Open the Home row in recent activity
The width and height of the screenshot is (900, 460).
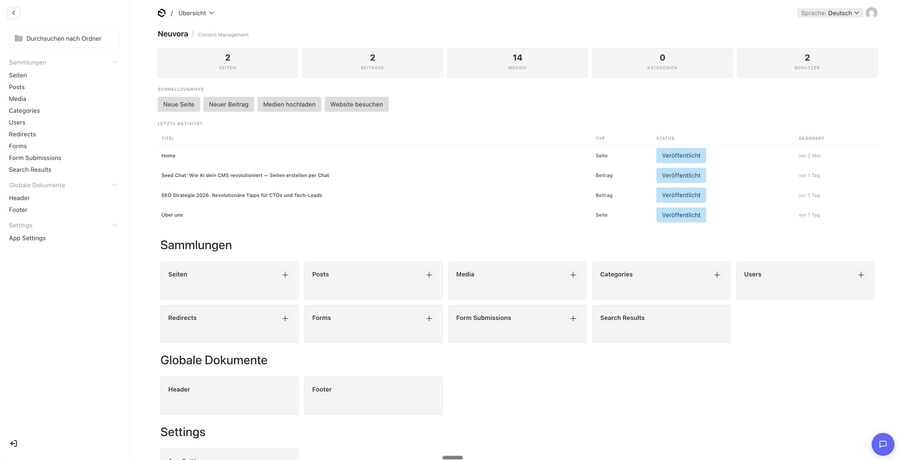(517, 156)
